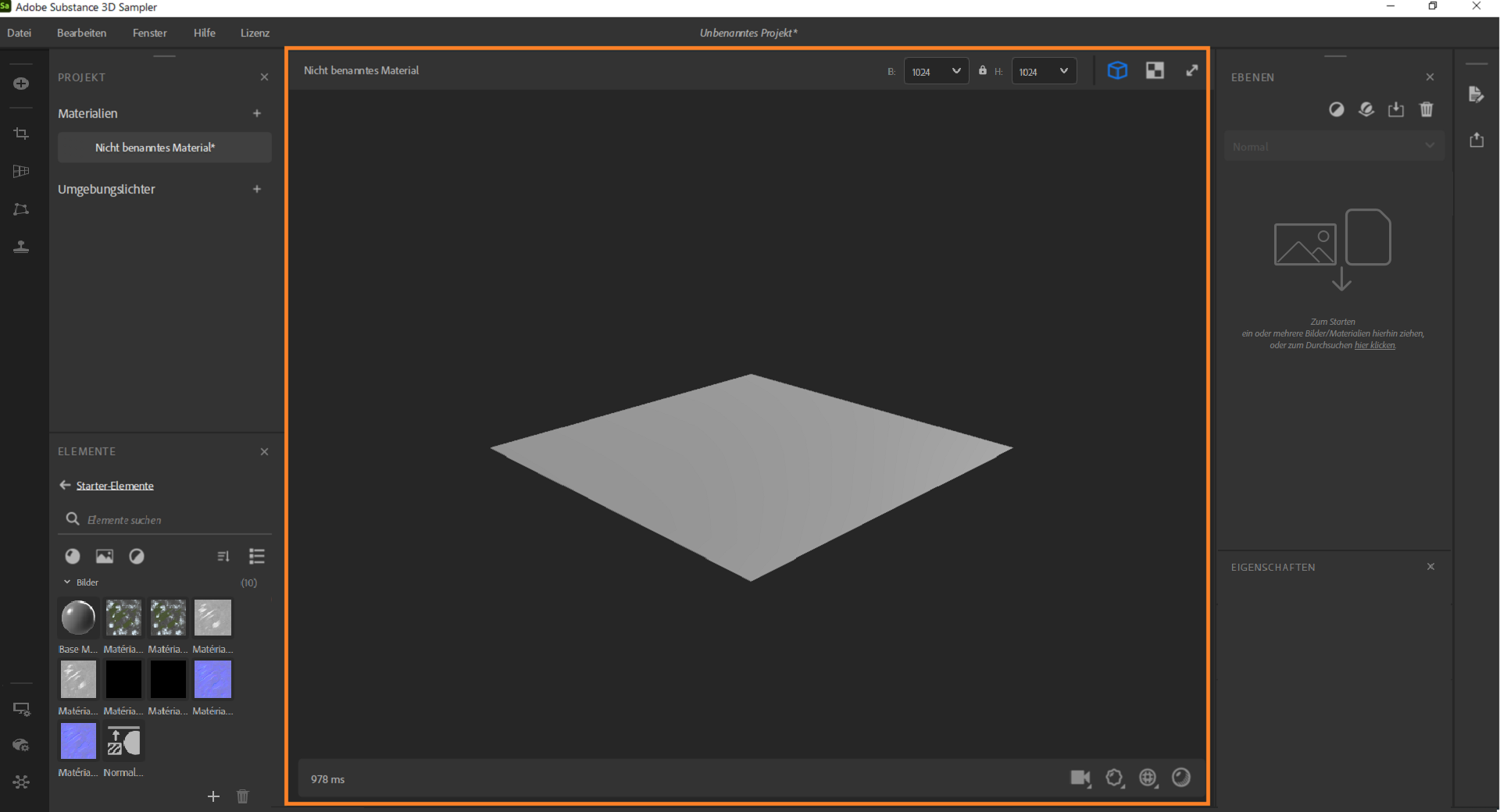This screenshot has width=1500, height=812.
Task: Click the edit-document icon in the right sidebar
Action: (x=1476, y=94)
